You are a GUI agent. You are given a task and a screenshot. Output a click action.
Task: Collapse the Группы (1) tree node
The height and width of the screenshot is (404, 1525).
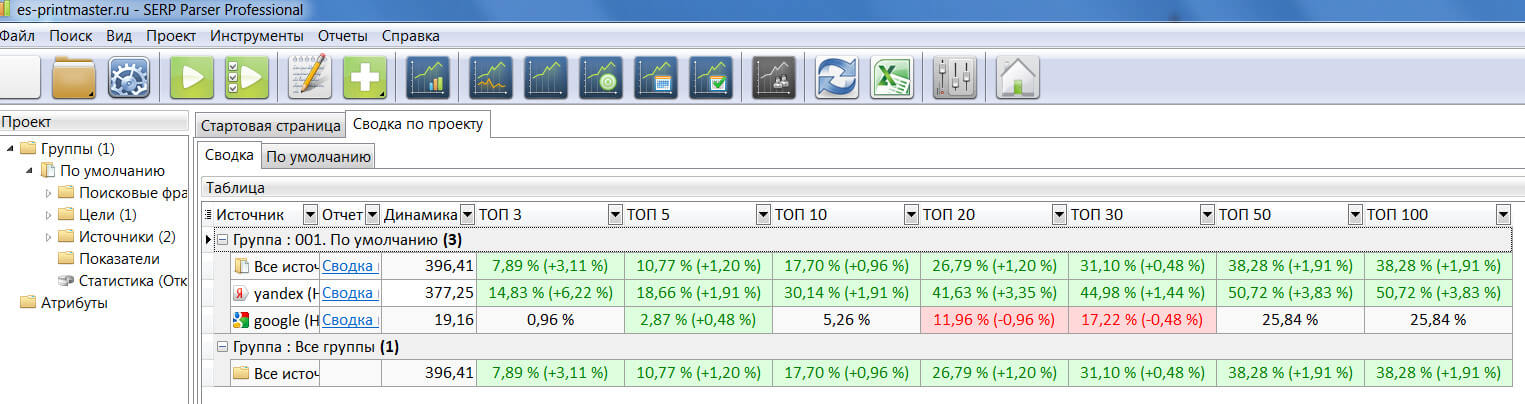tap(10, 149)
